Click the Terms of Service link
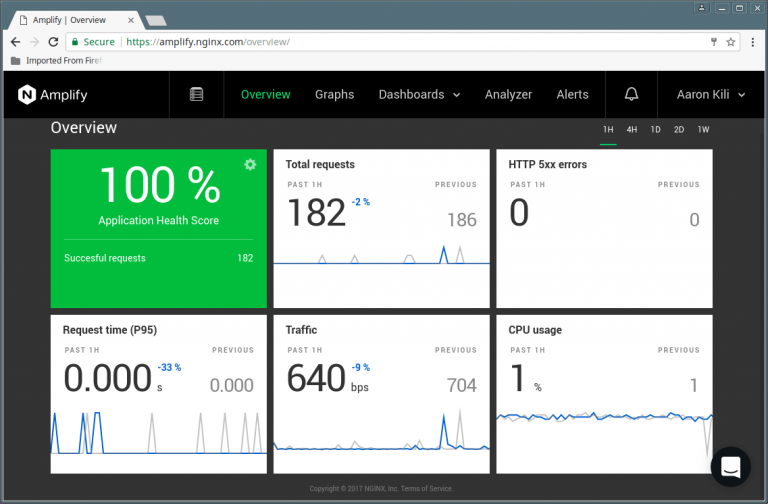This screenshot has width=768, height=504. 429,488
